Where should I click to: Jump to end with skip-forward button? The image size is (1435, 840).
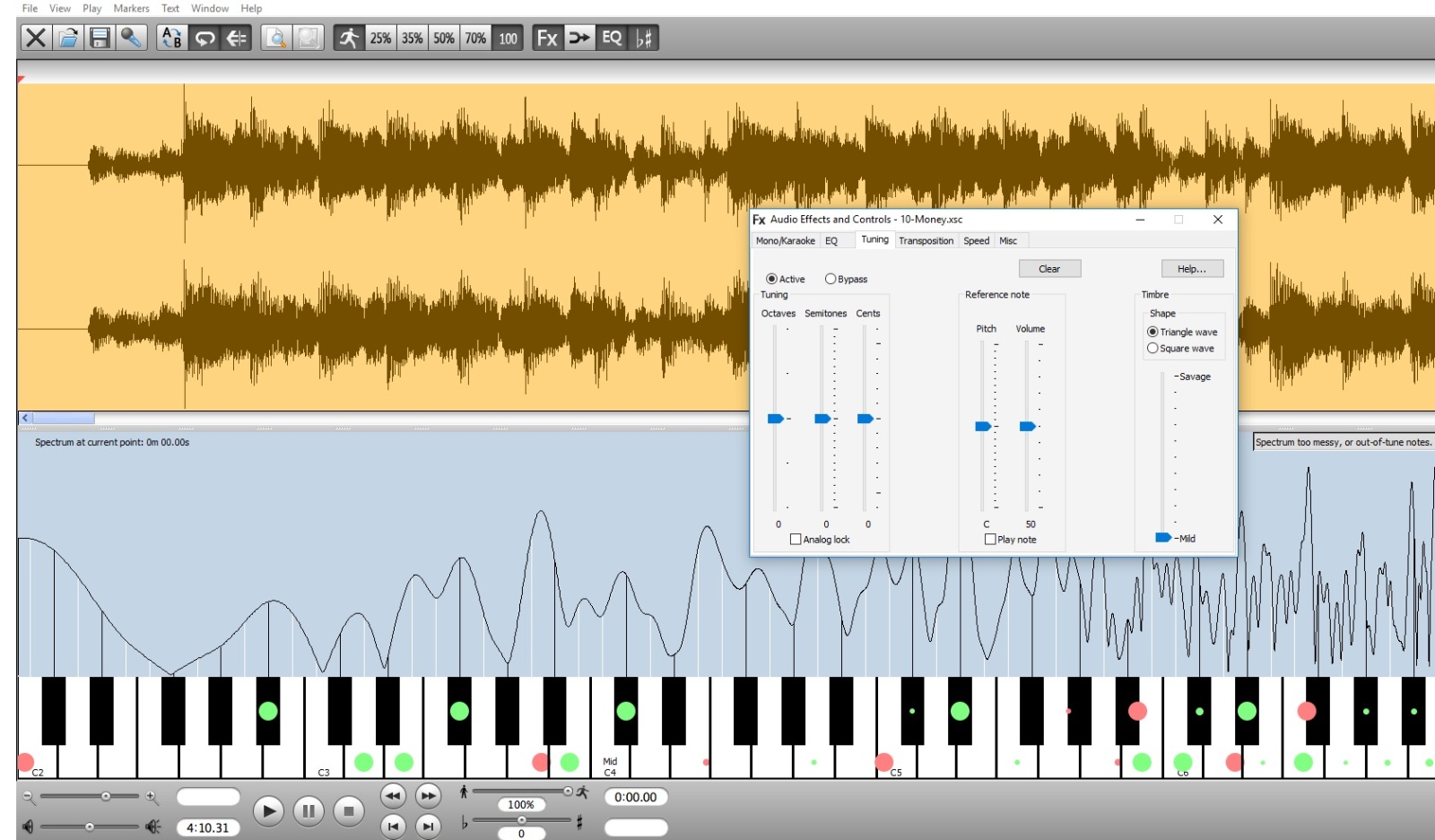coord(429,827)
